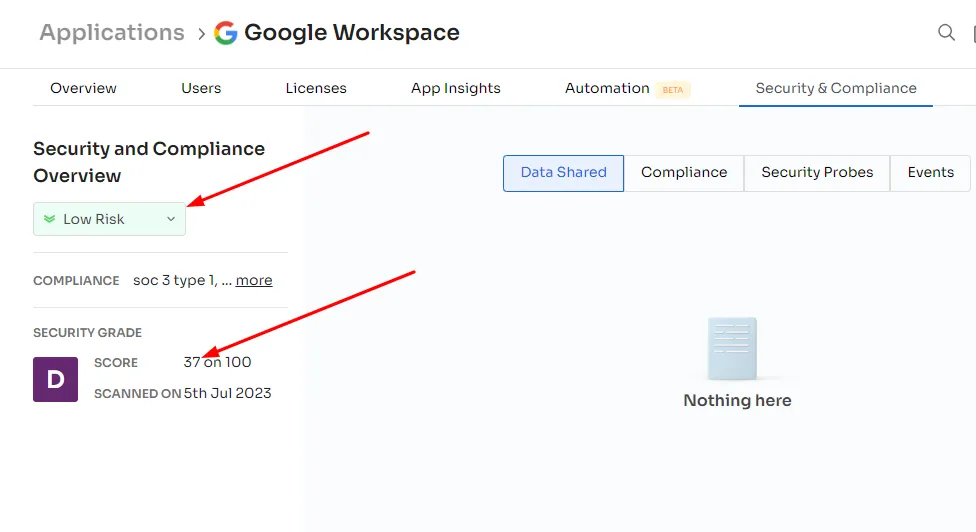Open the Licenses tab
The width and height of the screenshot is (976, 532).
click(316, 88)
